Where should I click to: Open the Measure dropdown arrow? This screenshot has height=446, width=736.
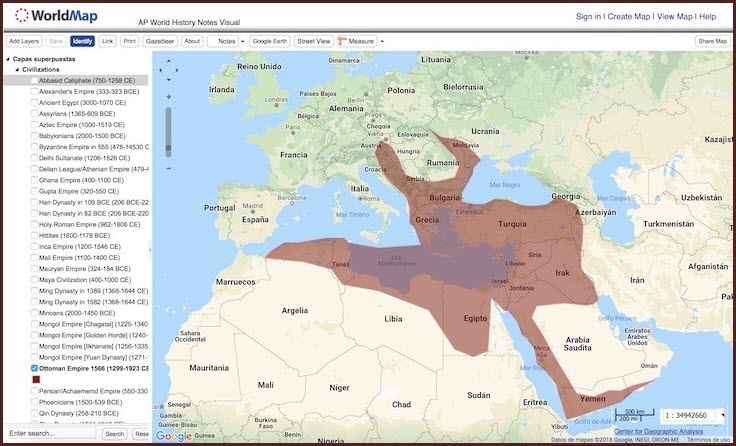coord(381,41)
